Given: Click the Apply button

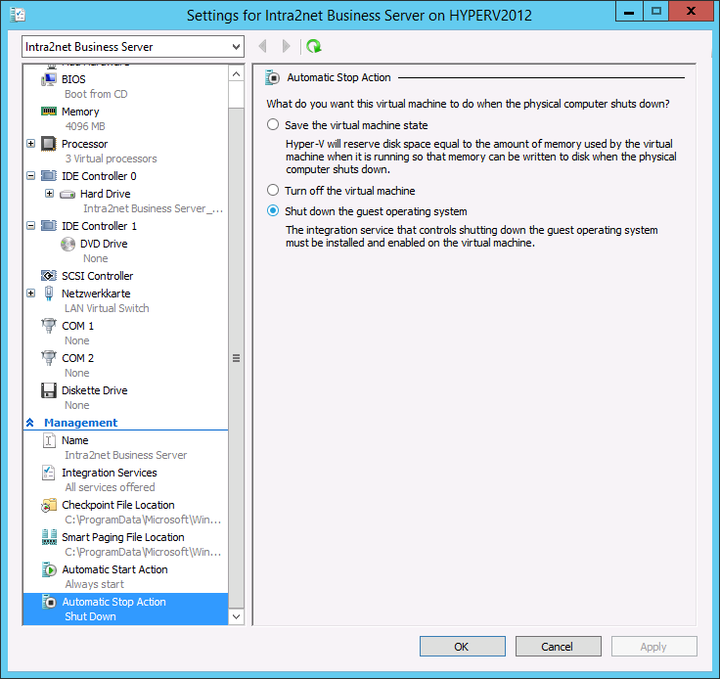Looking at the screenshot, I should tap(654, 646).
